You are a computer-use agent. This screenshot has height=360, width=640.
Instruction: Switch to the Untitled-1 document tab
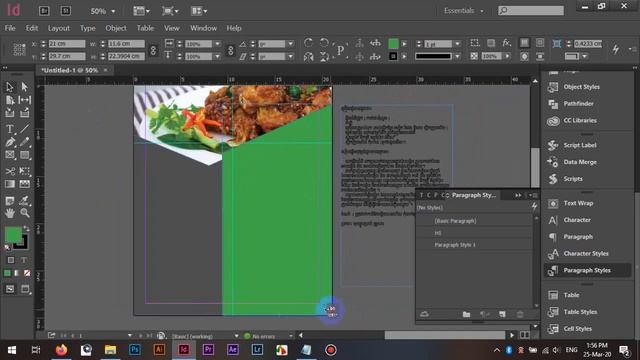pyautogui.click(x=69, y=70)
